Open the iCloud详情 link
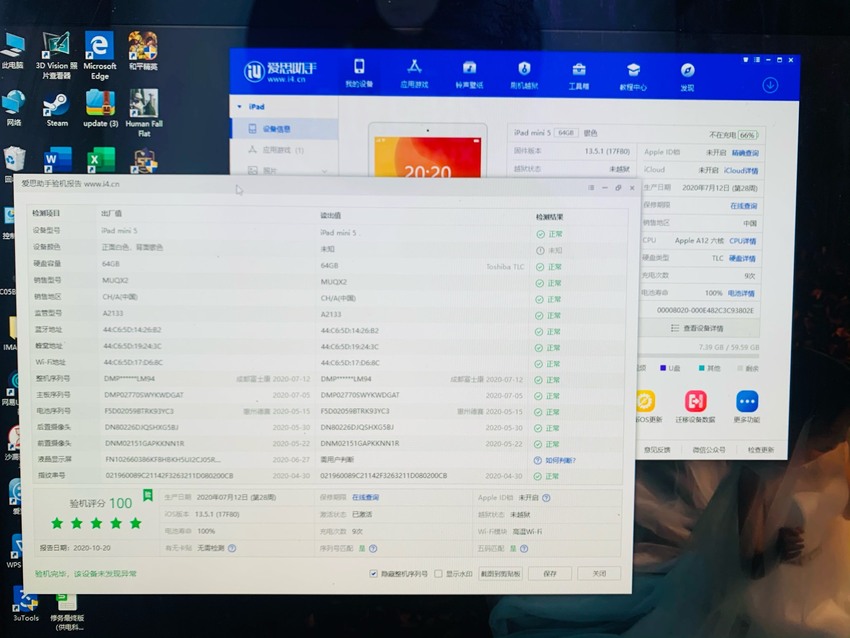Image resolution: width=850 pixels, height=638 pixels. pos(741,170)
